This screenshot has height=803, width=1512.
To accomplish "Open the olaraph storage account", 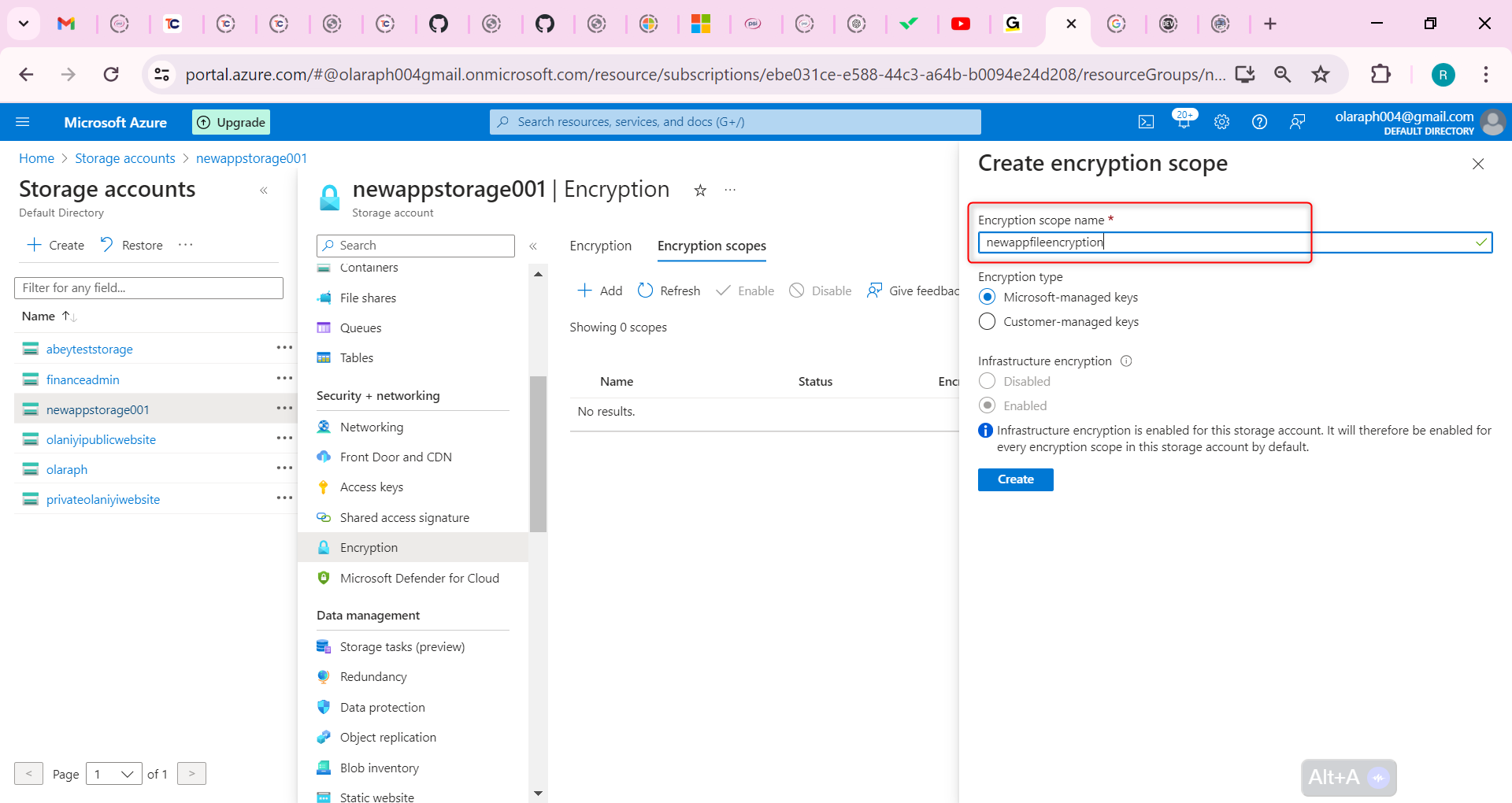I will [67, 469].
